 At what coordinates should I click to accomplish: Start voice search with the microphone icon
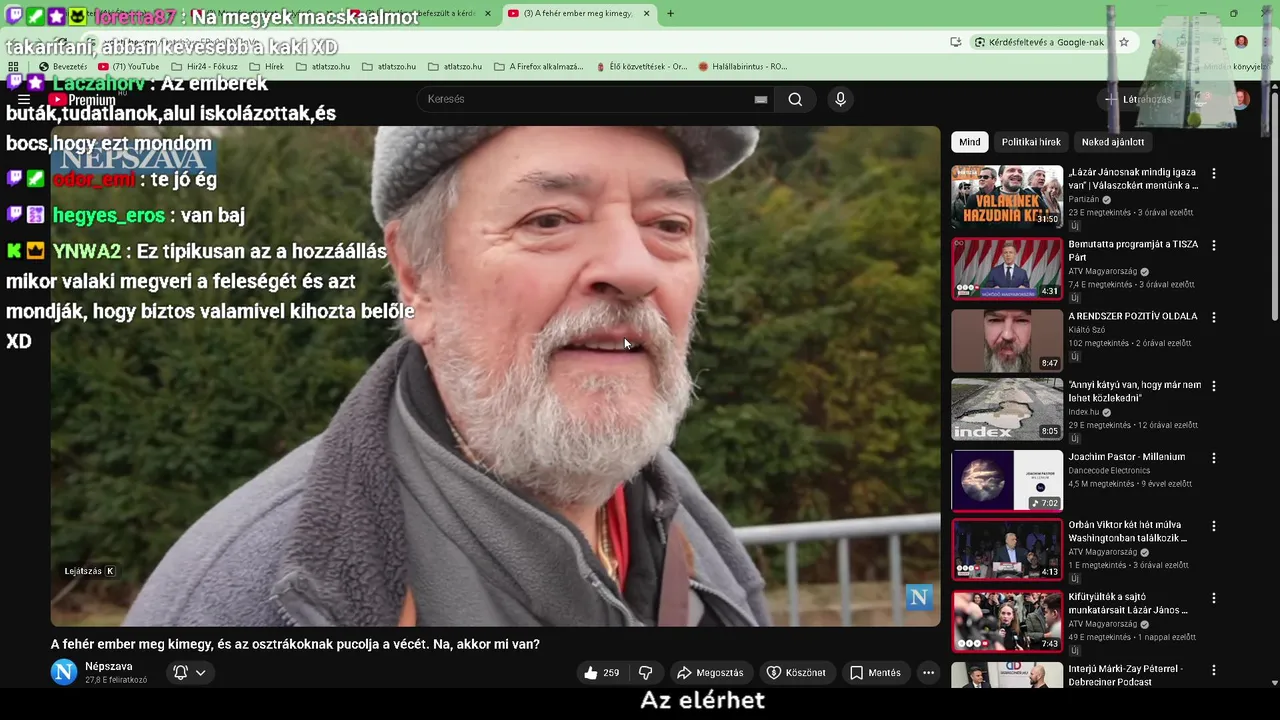[840, 99]
